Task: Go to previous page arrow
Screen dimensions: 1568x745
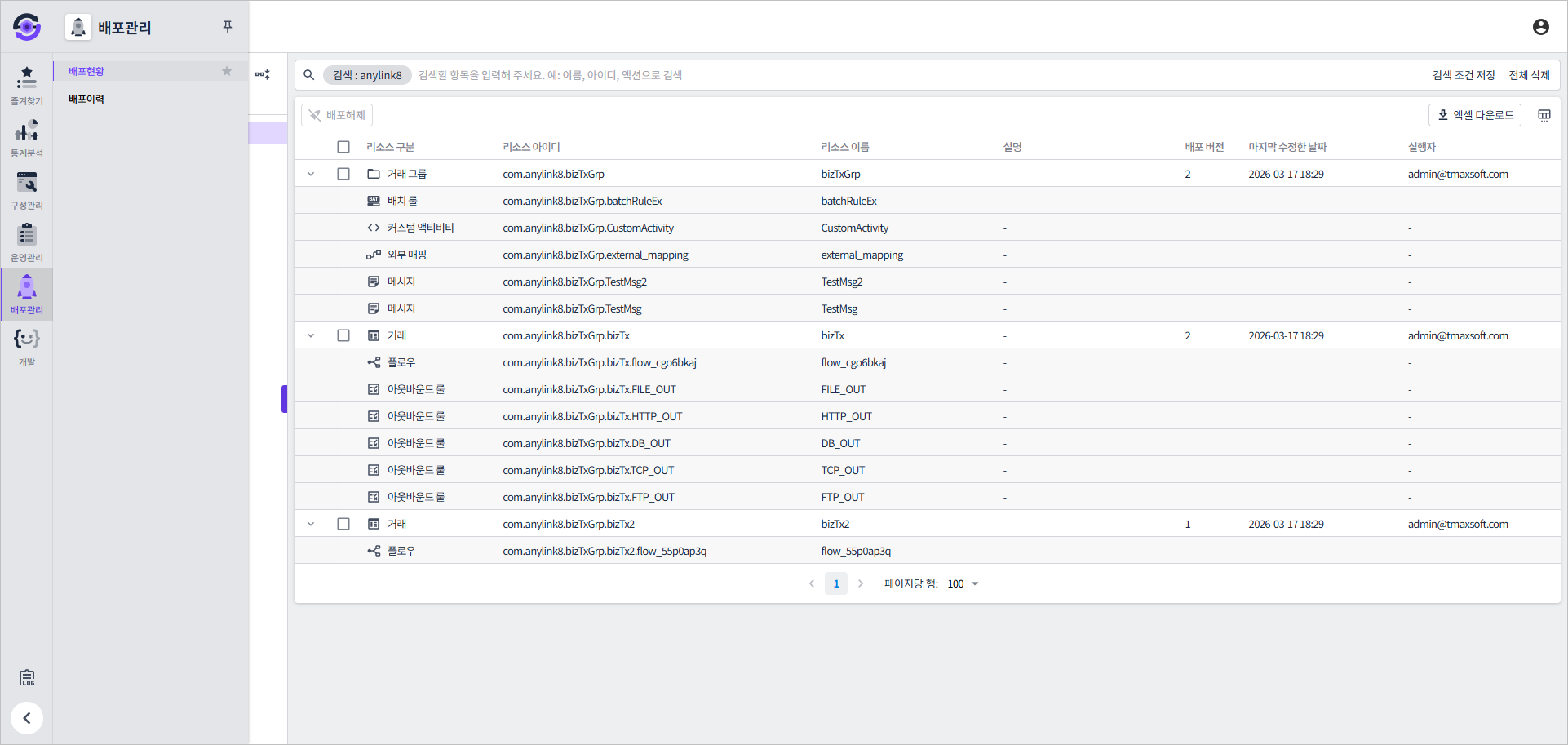Action: pyautogui.click(x=812, y=583)
